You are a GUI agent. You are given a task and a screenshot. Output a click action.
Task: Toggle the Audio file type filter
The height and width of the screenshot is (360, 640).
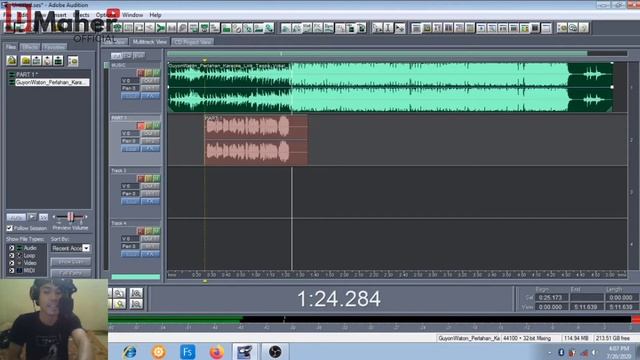[11, 248]
